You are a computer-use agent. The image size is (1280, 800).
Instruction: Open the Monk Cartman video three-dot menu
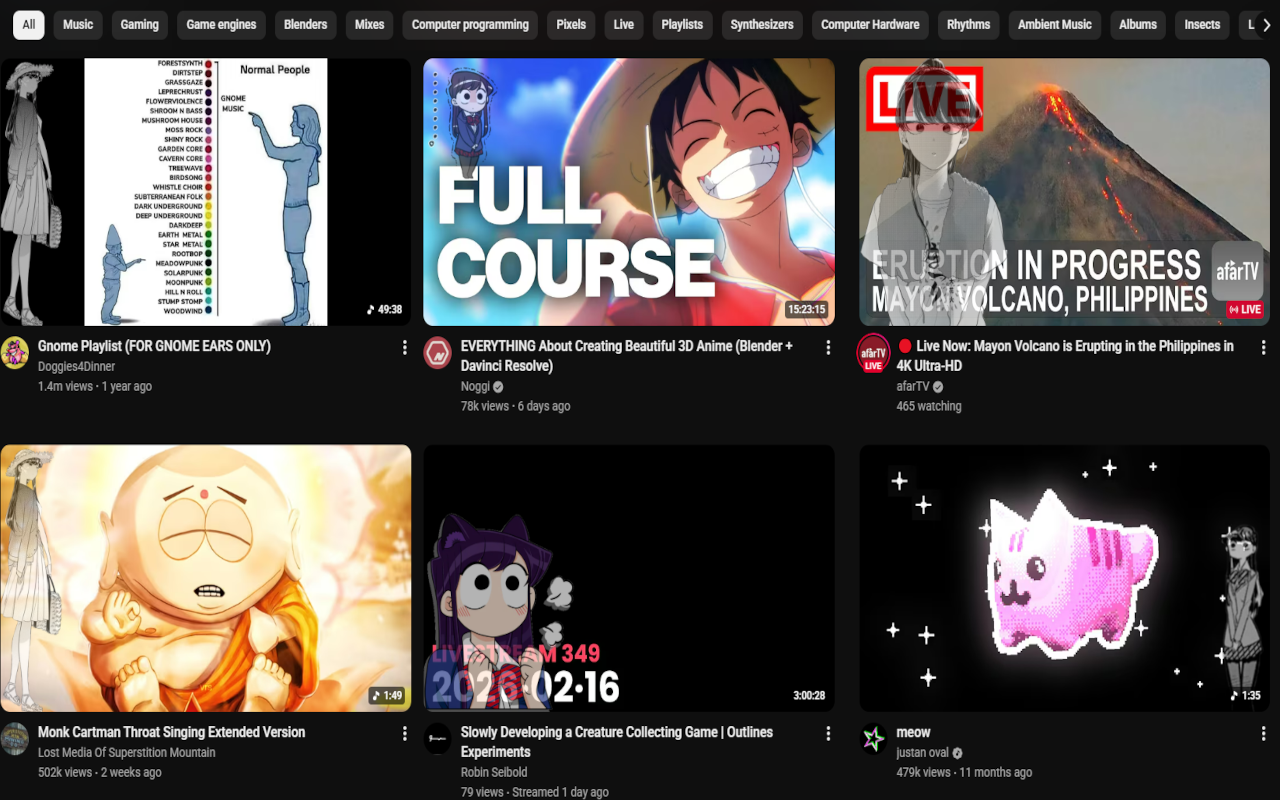pyautogui.click(x=405, y=733)
